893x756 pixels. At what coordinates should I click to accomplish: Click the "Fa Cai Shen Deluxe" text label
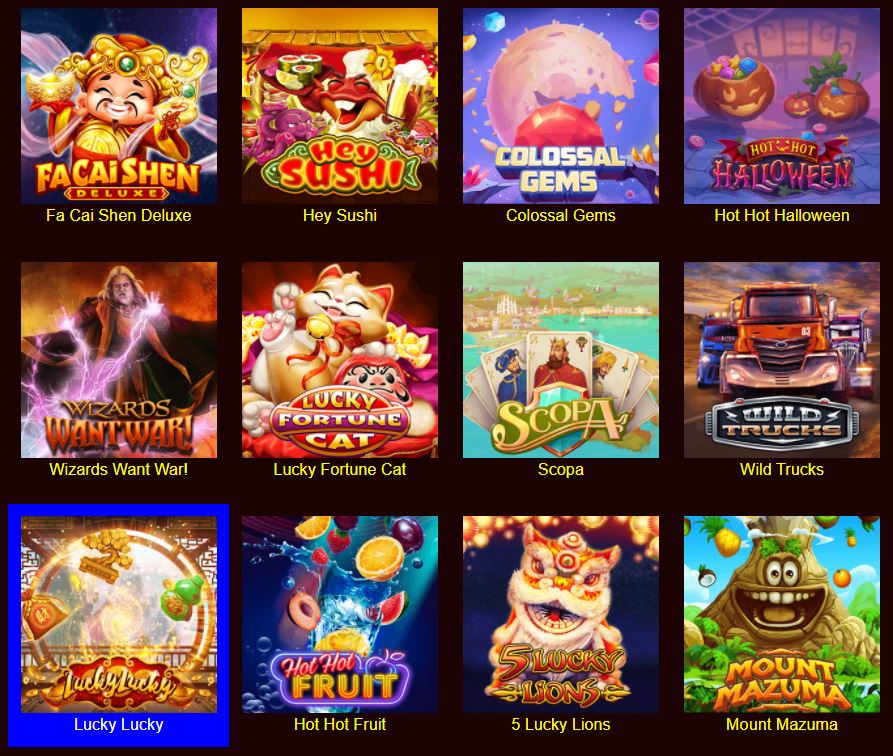118,215
